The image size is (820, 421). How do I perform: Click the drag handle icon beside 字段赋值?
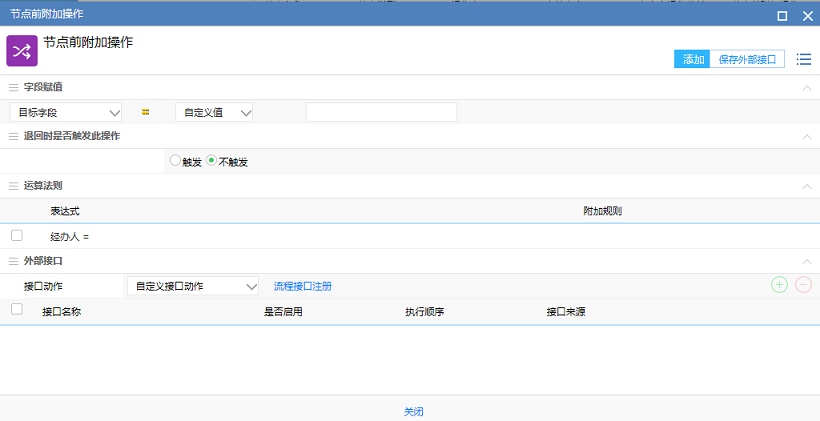[x=14, y=87]
